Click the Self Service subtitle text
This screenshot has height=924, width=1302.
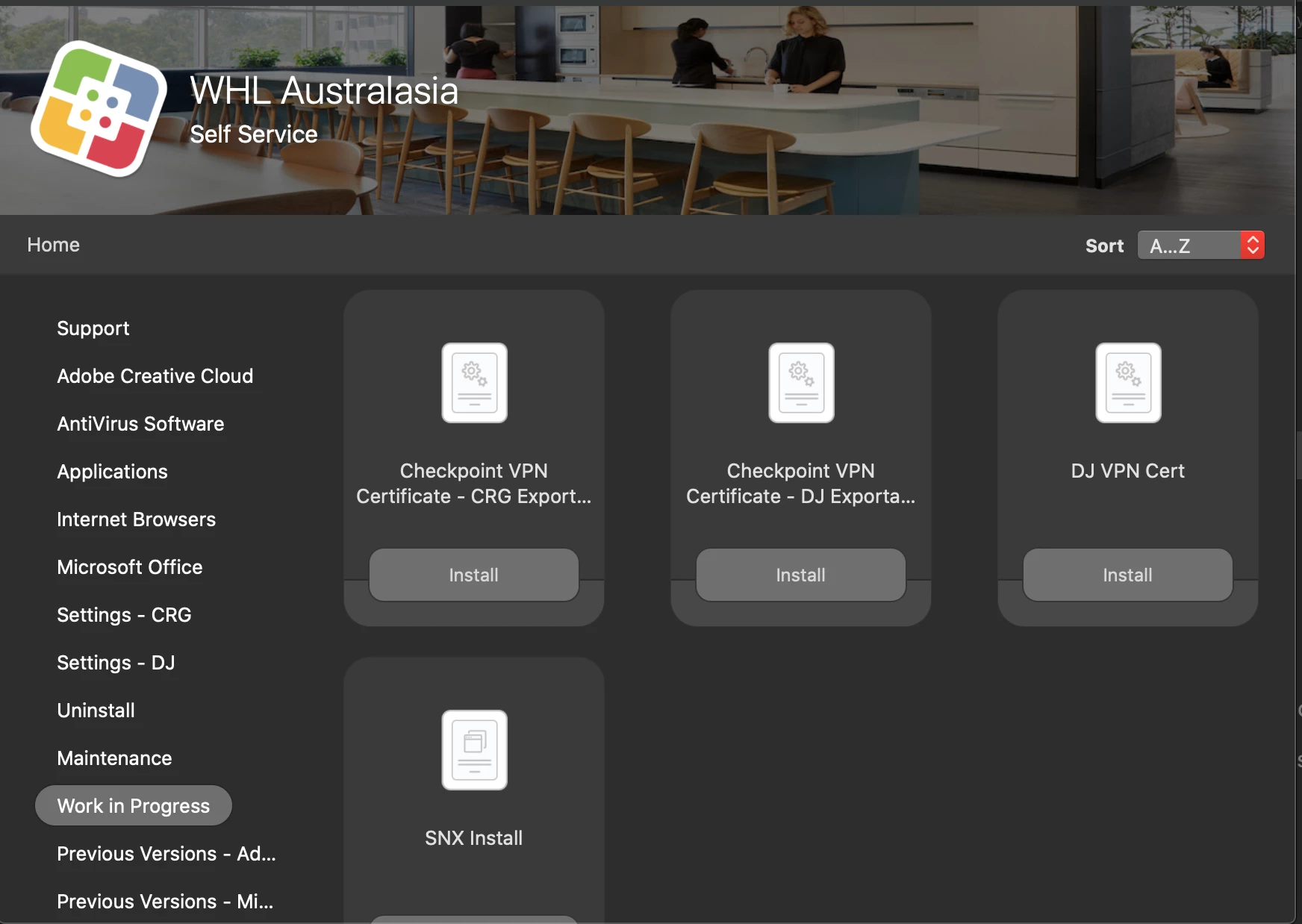254,134
